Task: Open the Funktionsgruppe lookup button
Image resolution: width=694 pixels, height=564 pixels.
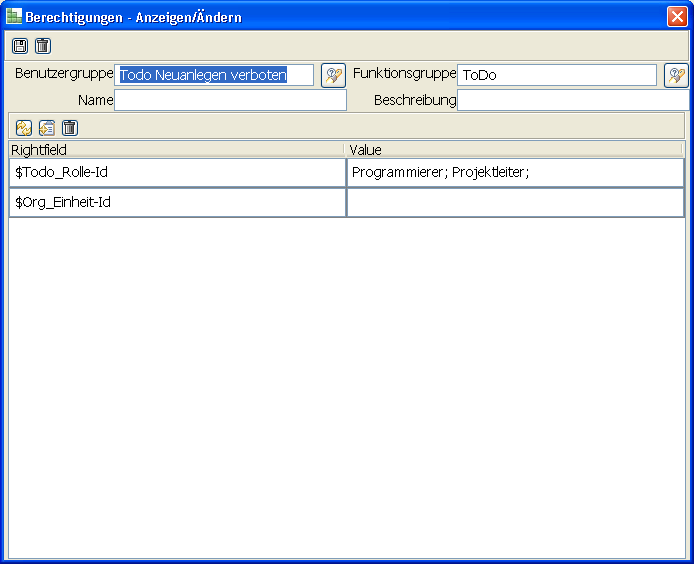Action: [676, 76]
